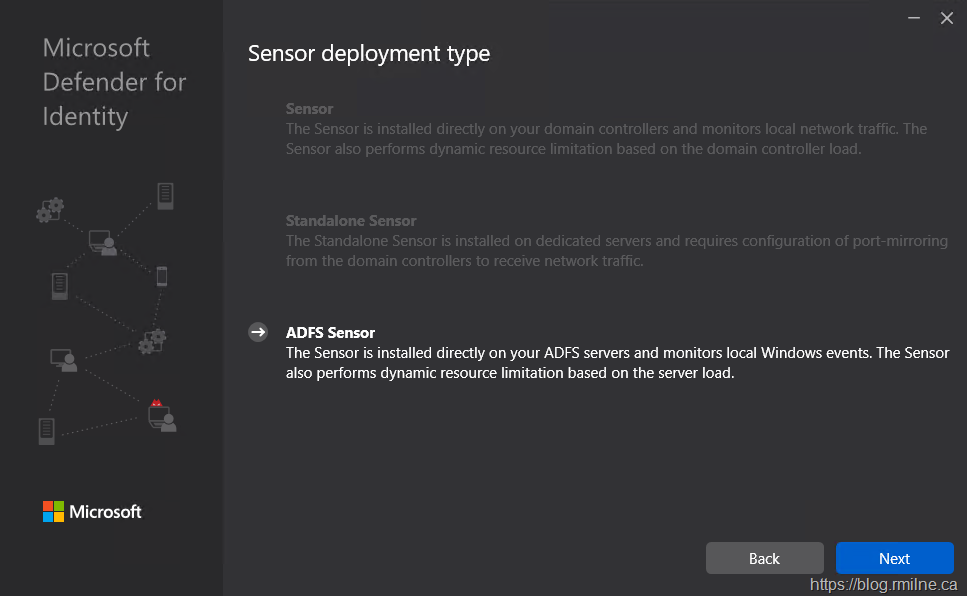Minimize the installer window

[913, 18]
